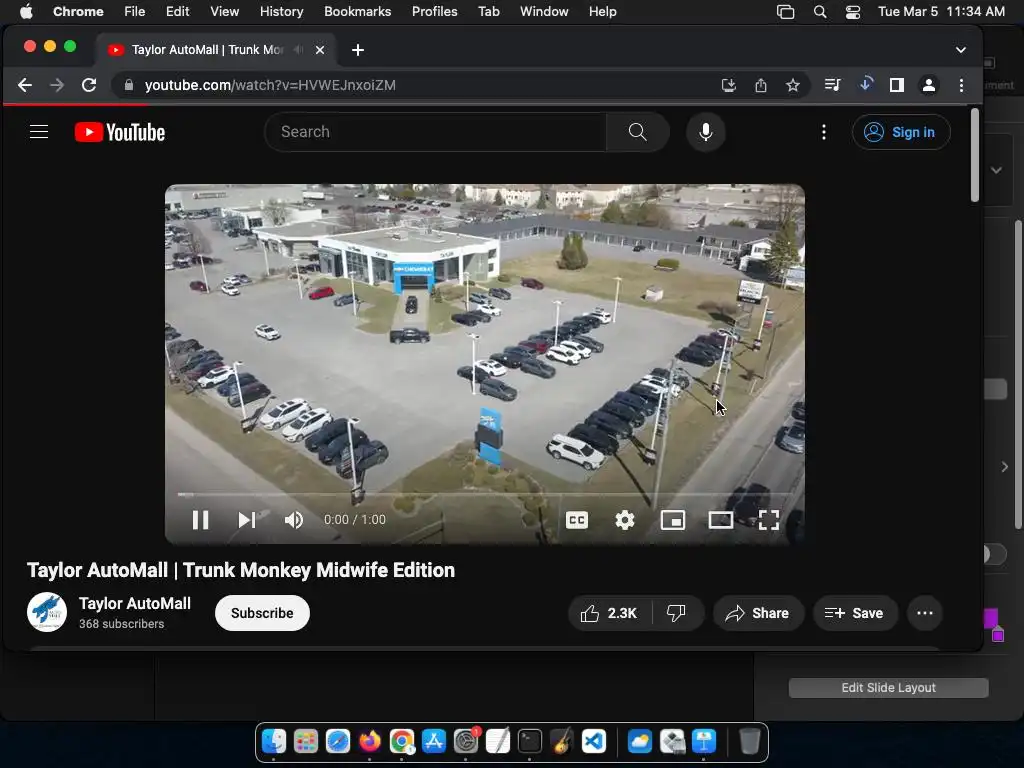Mute the video volume

point(293,520)
